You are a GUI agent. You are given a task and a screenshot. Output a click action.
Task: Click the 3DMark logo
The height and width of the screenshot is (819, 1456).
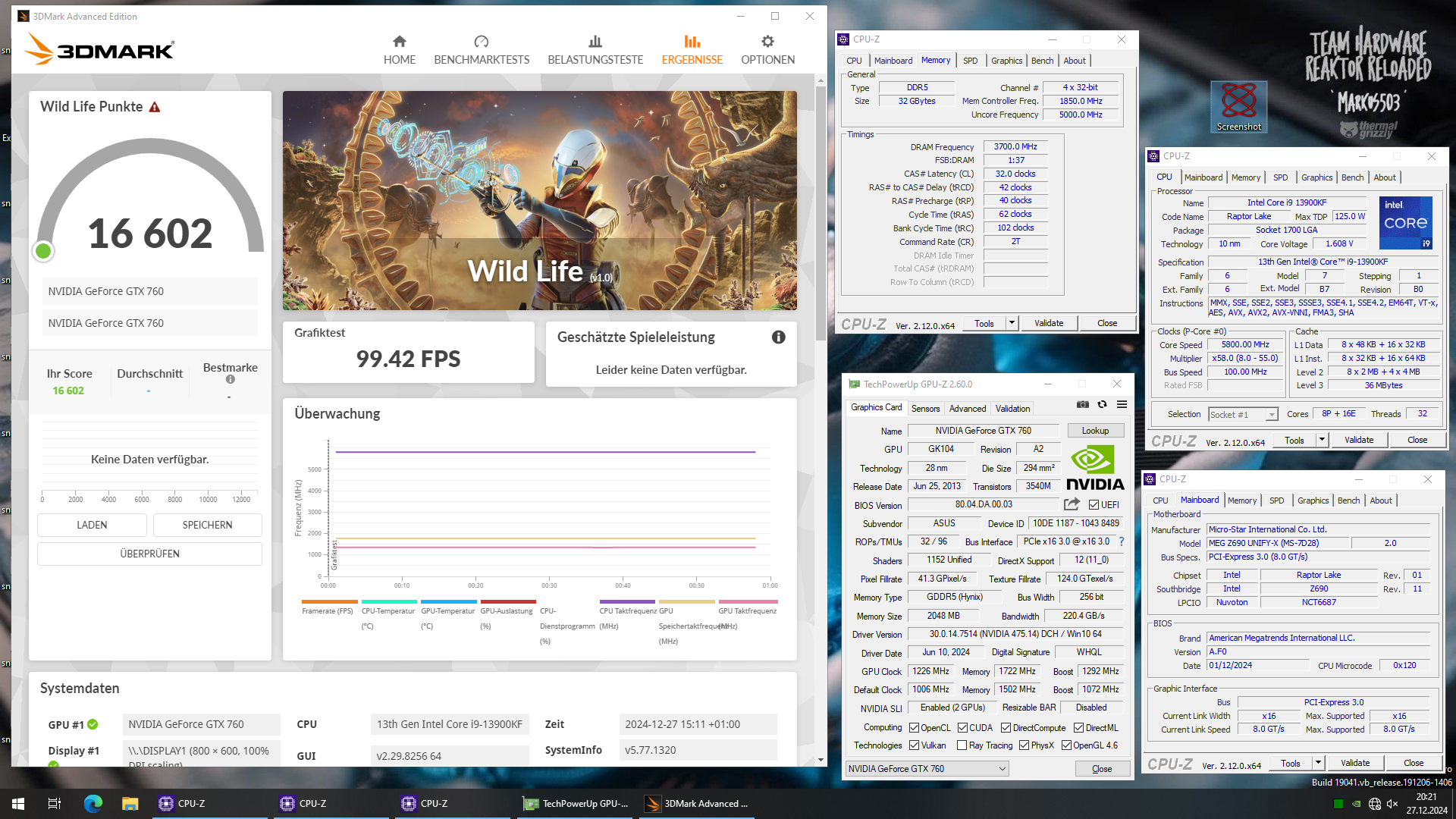(100, 50)
